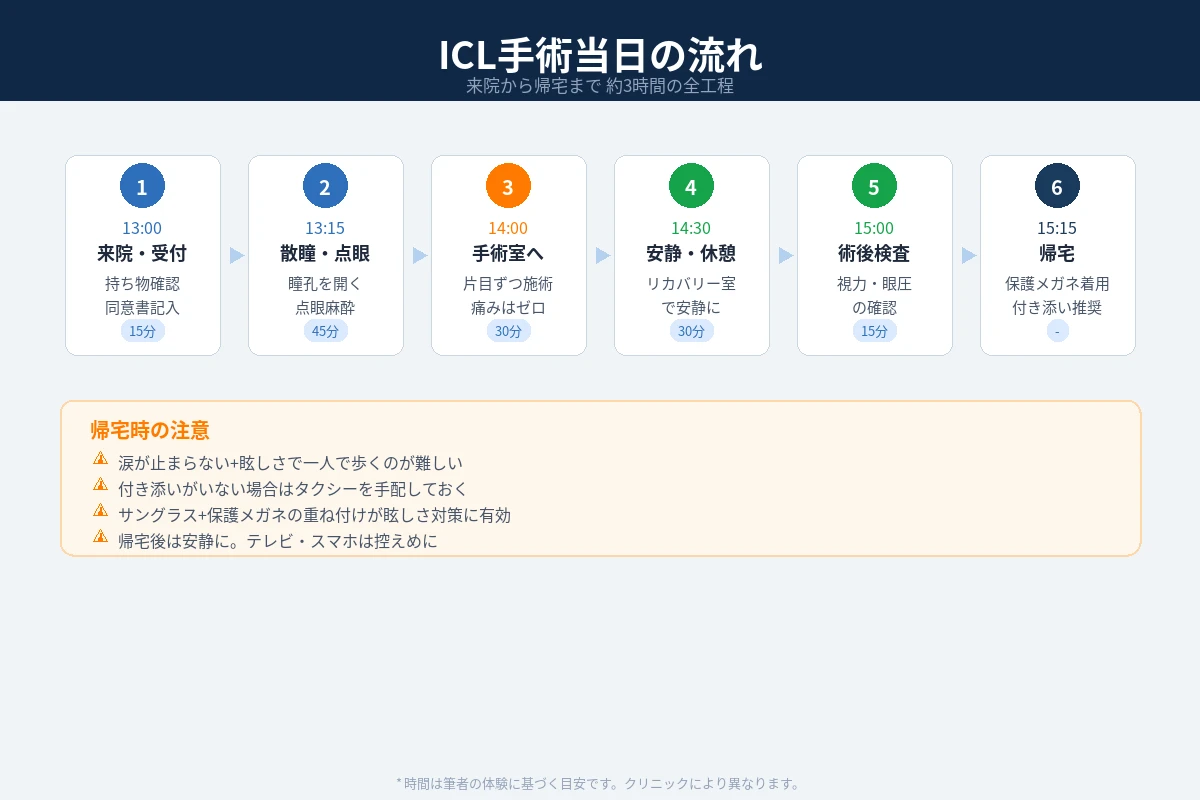The height and width of the screenshot is (800, 1200).
Task: Click the disclaimer note at page bottom
Action: tap(600, 785)
